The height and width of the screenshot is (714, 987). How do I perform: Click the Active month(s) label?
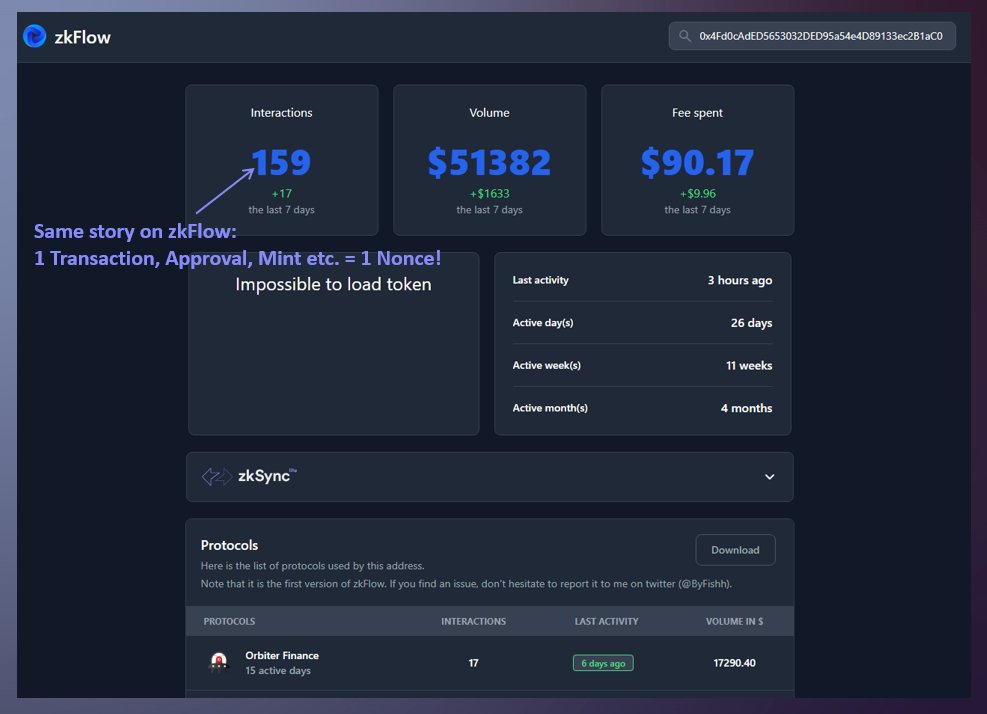coord(550,408)
